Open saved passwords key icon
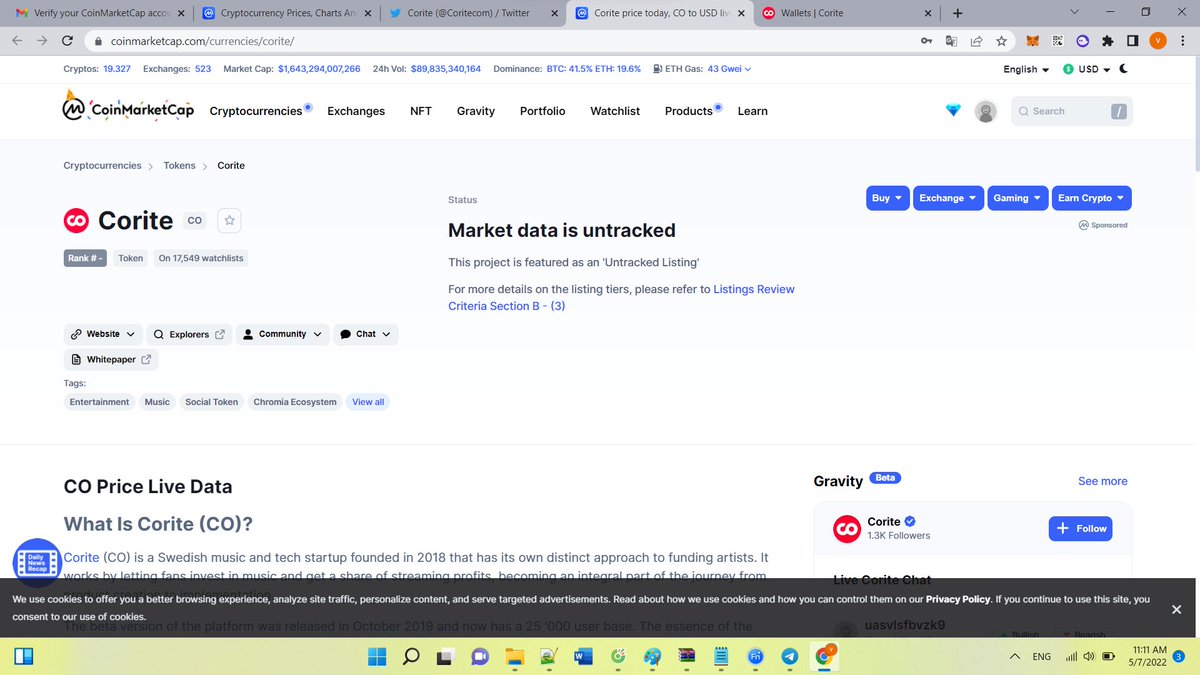This screenshot has height=675, width=1200. [926, 41]
